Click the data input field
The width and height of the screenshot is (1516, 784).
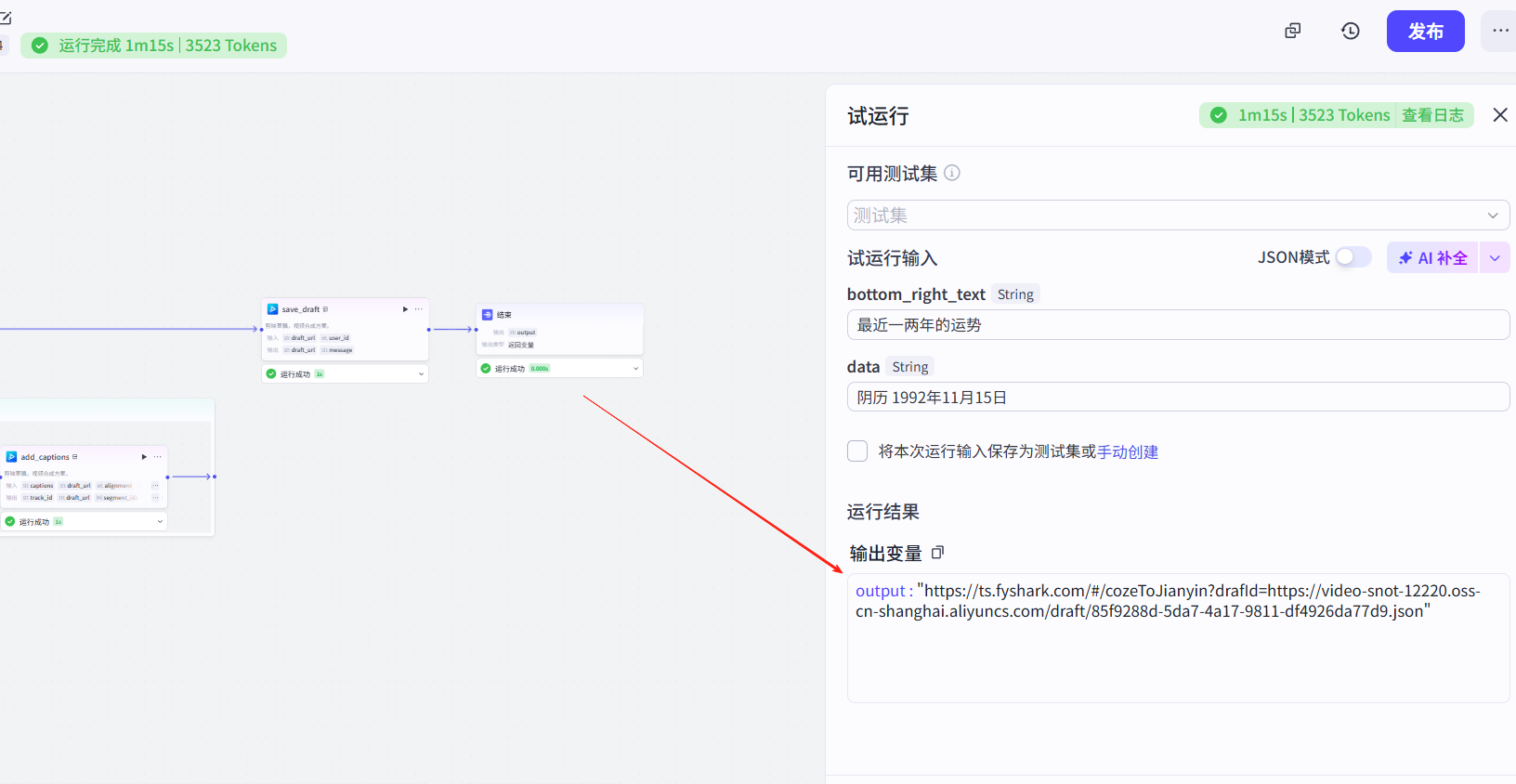pos(1178,398)
